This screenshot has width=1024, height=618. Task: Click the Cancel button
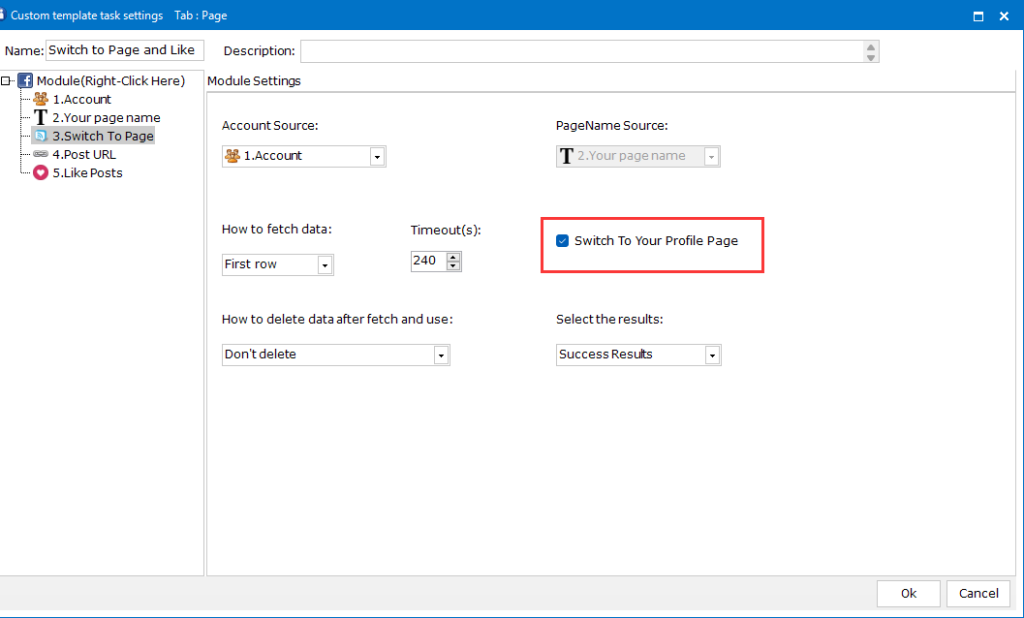click(x=978, y=593)
